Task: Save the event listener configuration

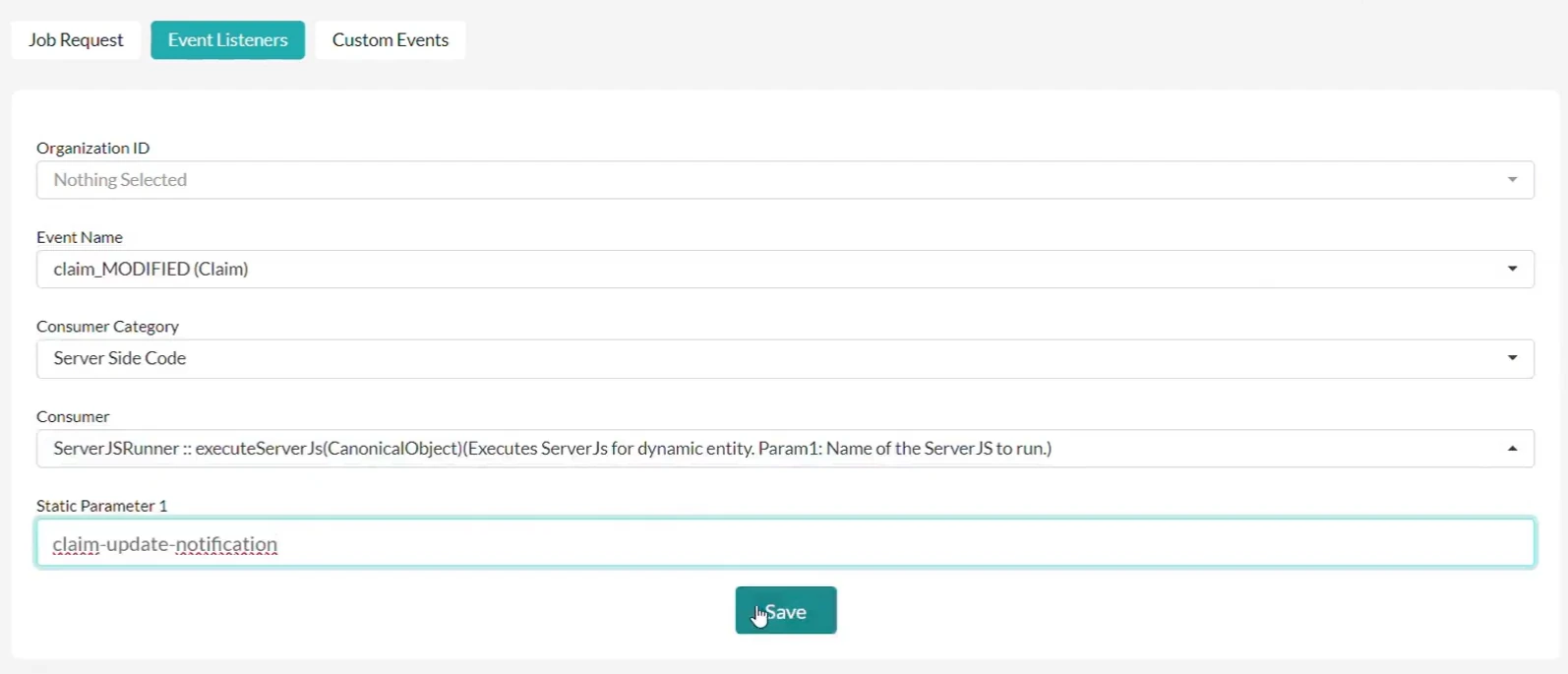Action: point(786,611)
